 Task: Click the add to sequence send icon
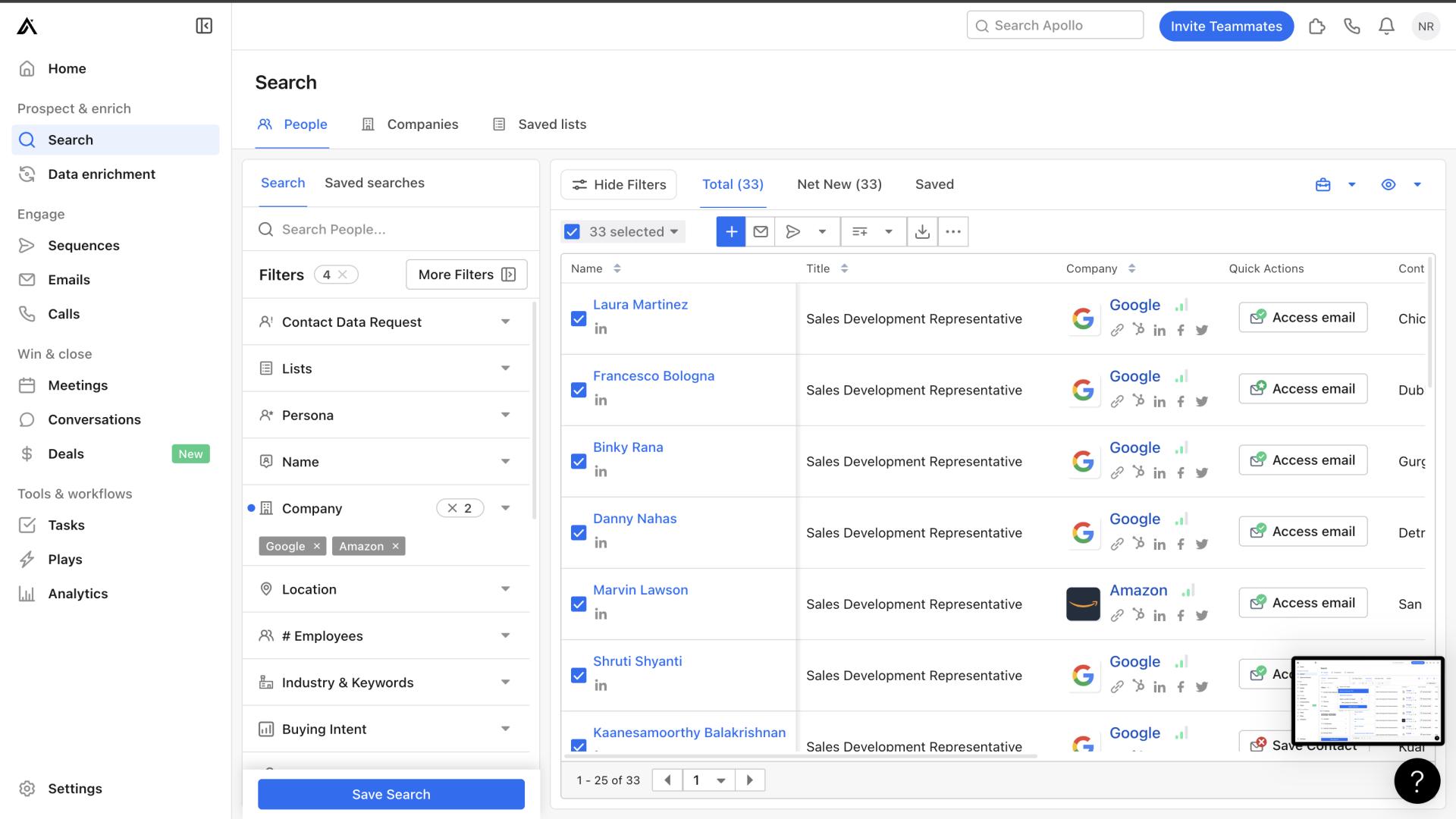tap(793, 231)
